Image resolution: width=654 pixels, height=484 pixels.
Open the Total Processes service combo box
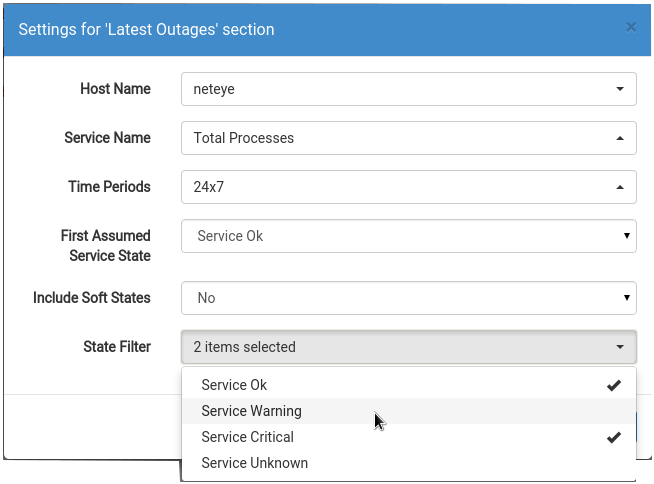click(409, 138)
